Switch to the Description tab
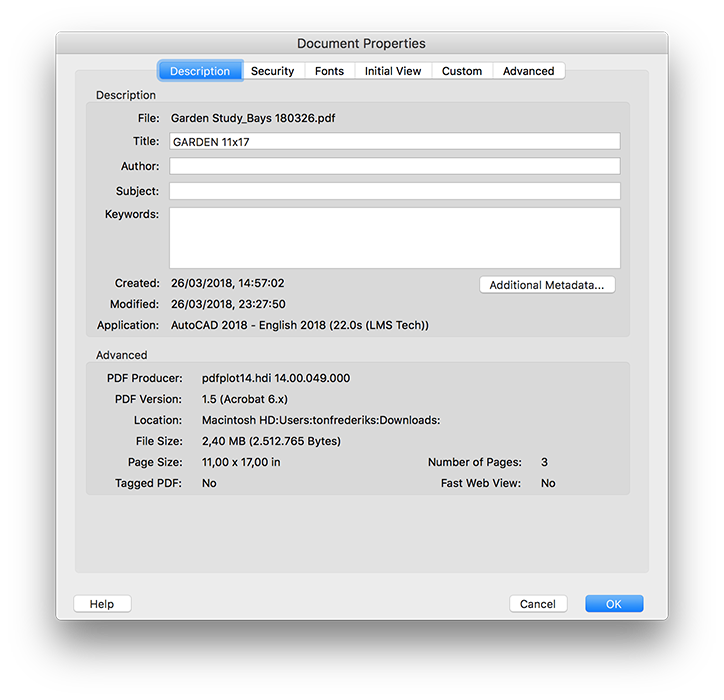The image size is (724, 700). [x=200, y=71]
